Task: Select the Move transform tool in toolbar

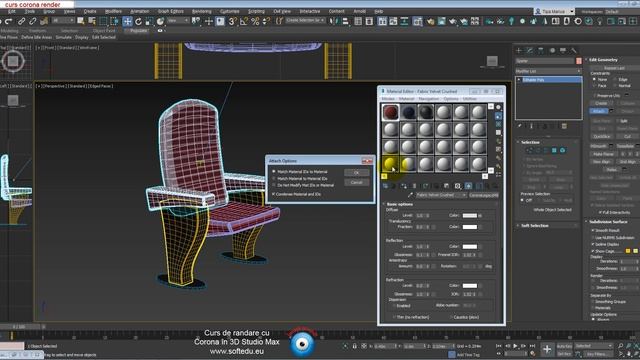Action: [x=127, y=21]
